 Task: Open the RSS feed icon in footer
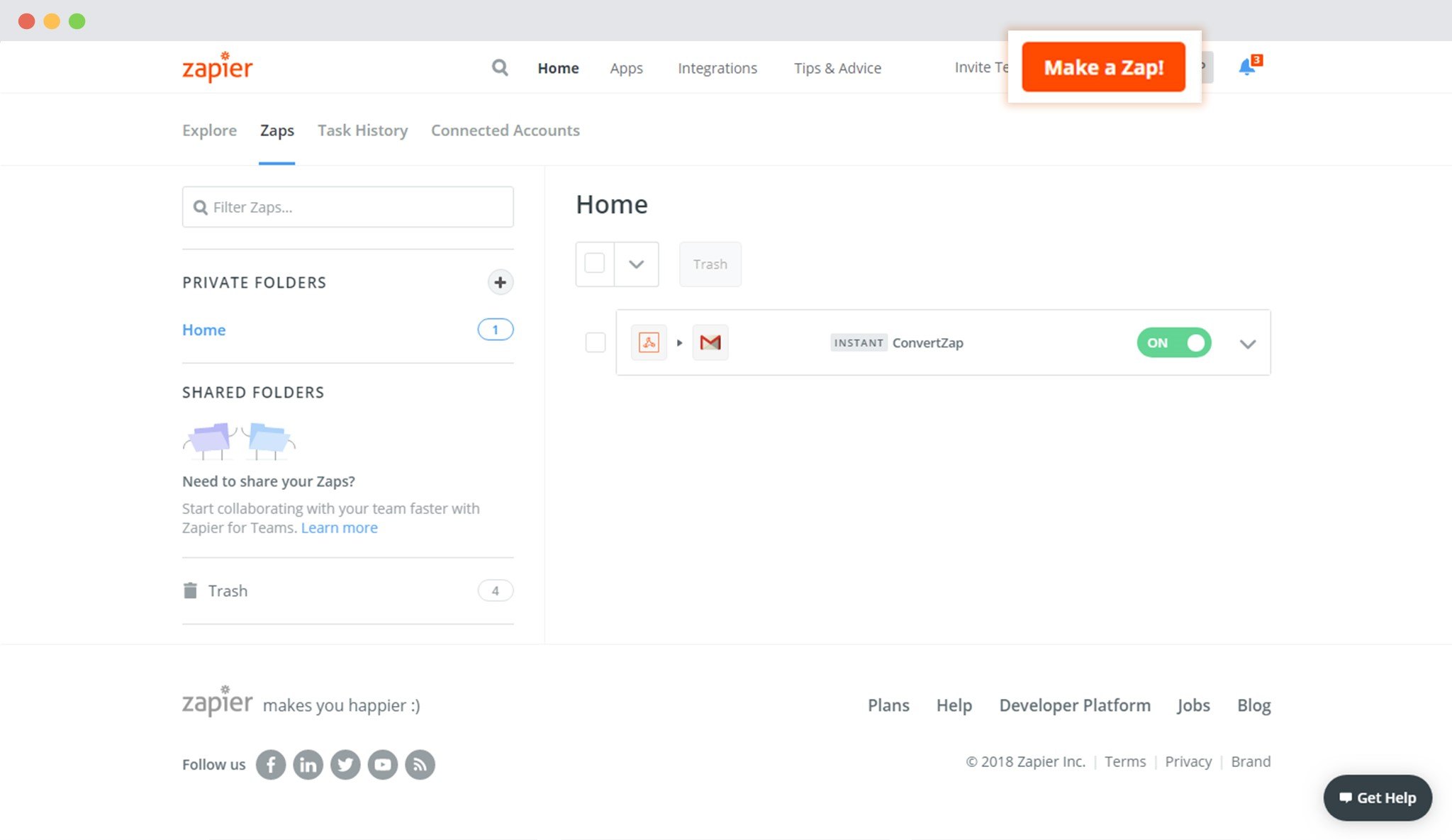click(x=420, y=765)
